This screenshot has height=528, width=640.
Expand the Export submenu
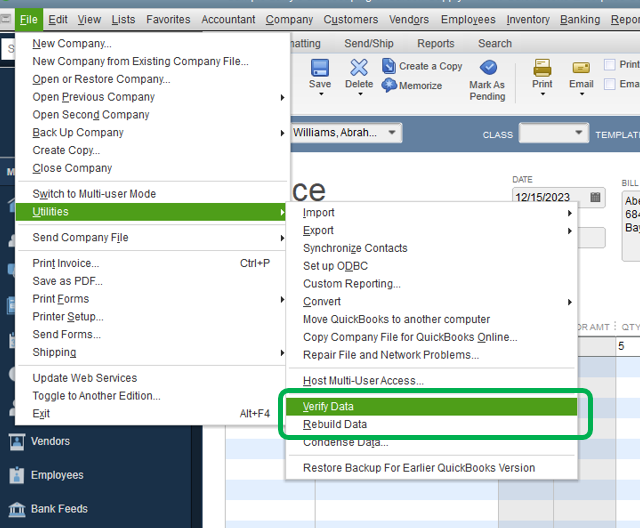tap(569, 231)
